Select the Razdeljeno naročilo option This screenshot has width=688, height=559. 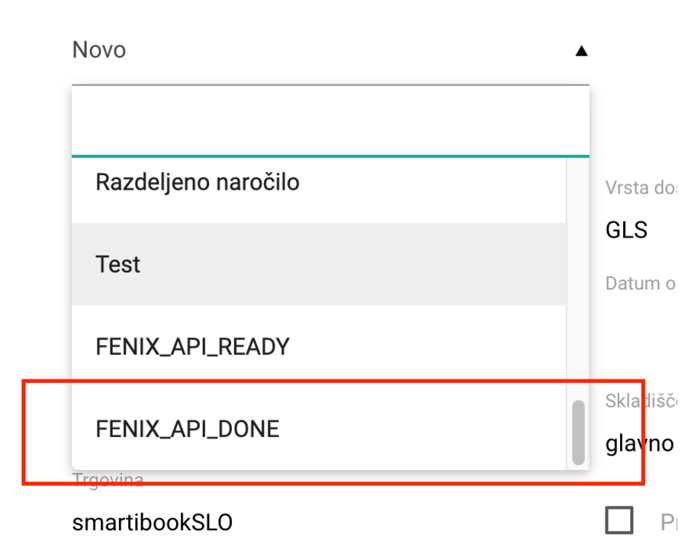click(319, 182)
